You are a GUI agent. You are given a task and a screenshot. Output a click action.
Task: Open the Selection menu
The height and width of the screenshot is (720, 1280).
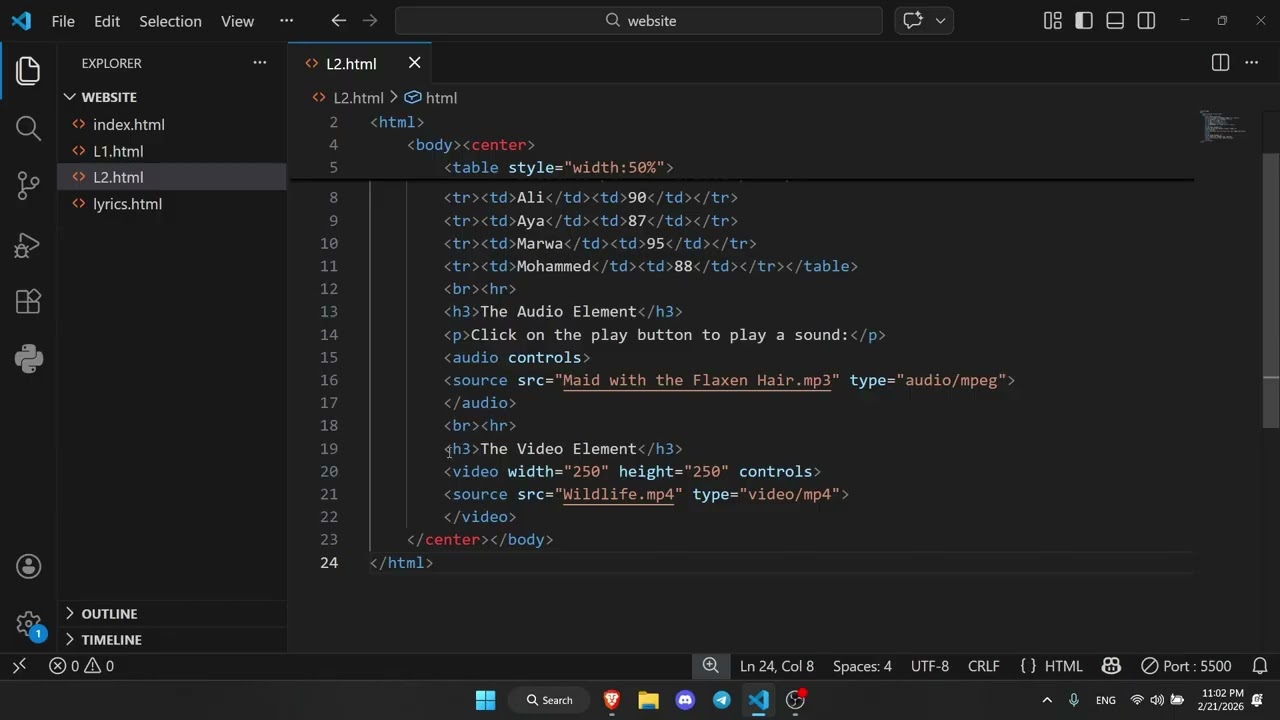[x=170, y=21]
